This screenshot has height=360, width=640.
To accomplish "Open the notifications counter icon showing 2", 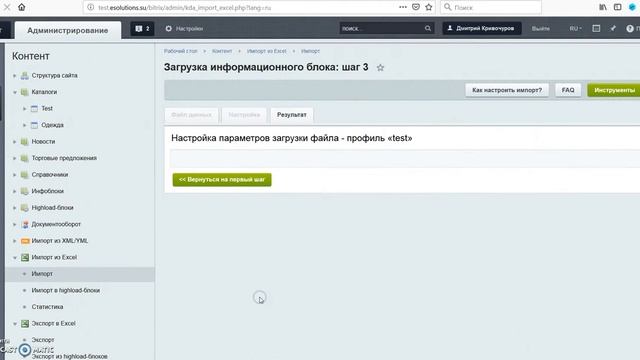I will (x=142, y=29).
